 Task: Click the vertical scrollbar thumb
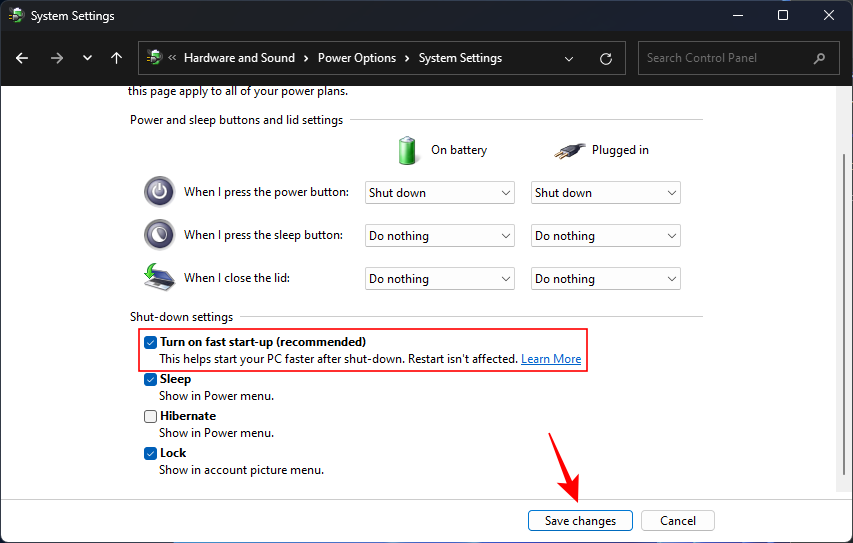click(844, 316)
